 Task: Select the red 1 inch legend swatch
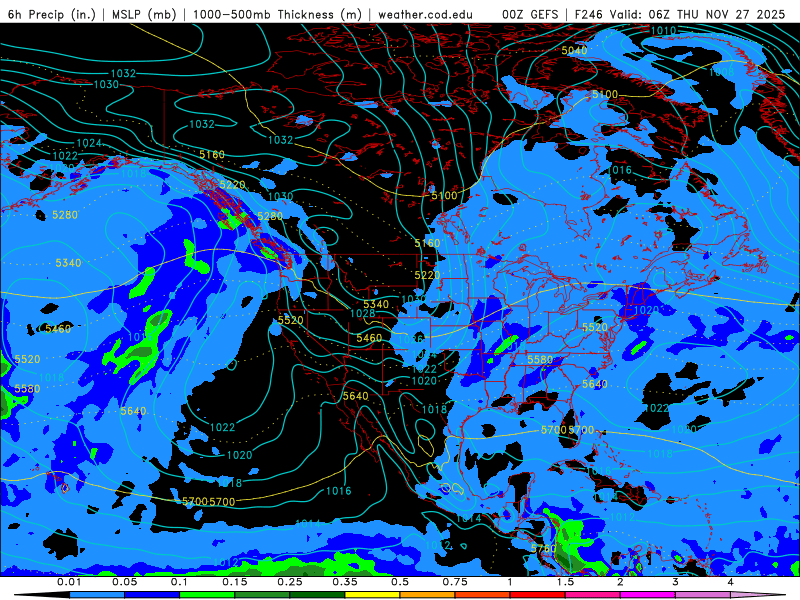(538, 595)
